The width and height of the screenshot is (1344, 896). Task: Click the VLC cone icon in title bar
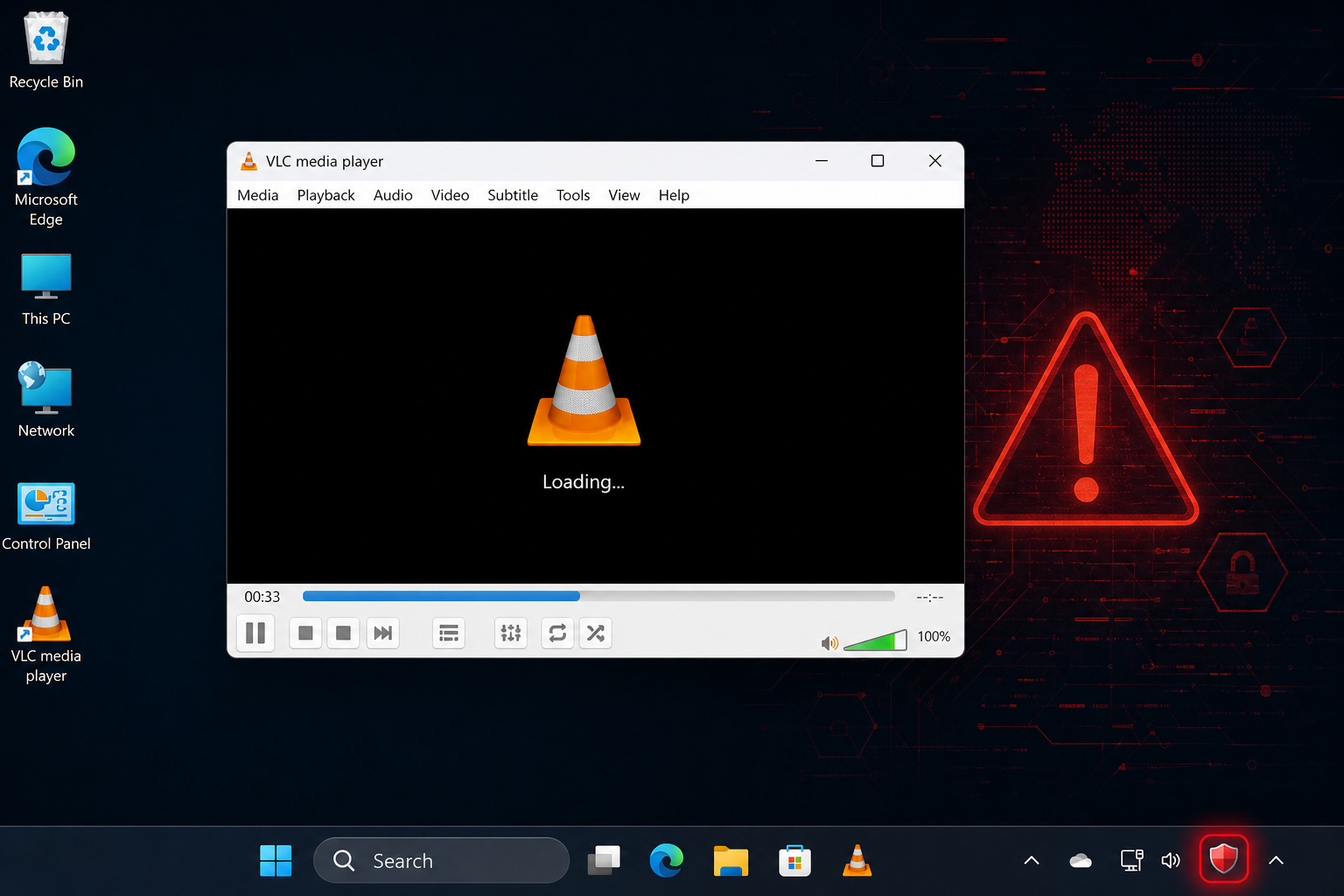(x=248, y=161)
